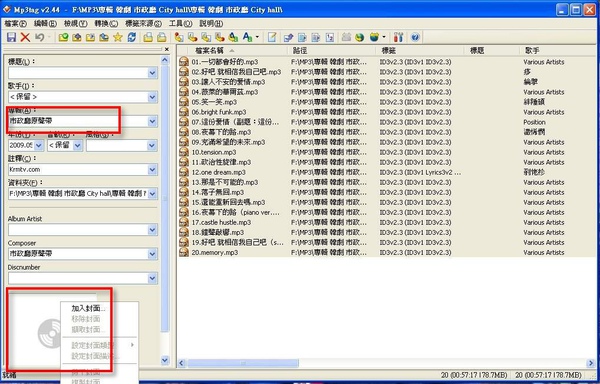The width and height of the screenshot is (600, 384).
Task: Open help with the blue question mark icon
Action: (416, 37)
